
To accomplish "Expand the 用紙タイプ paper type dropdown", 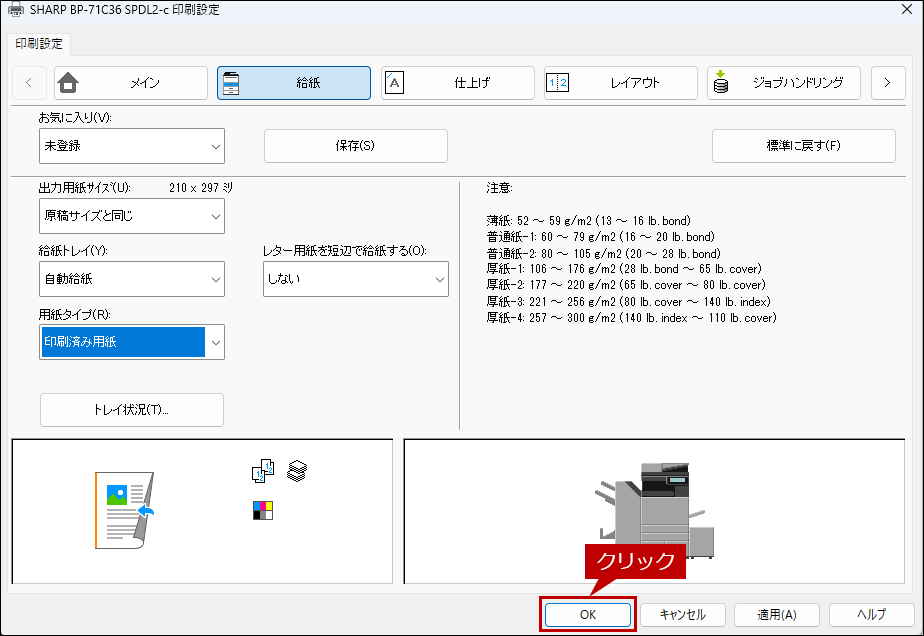I will pos(130,342).
